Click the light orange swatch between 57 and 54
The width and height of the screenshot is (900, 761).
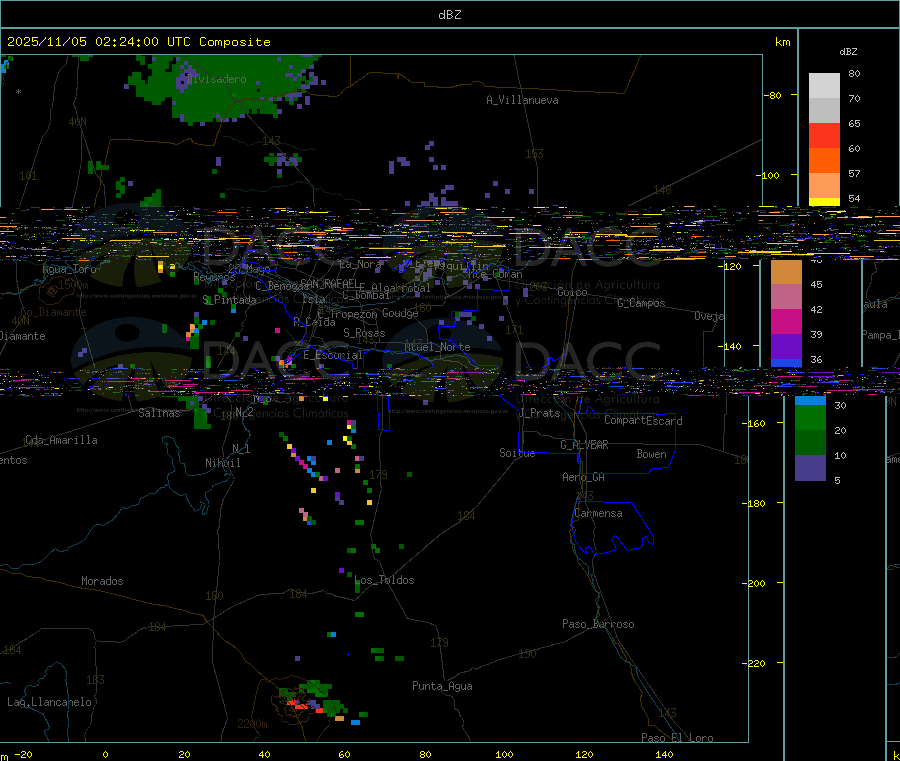824,185
